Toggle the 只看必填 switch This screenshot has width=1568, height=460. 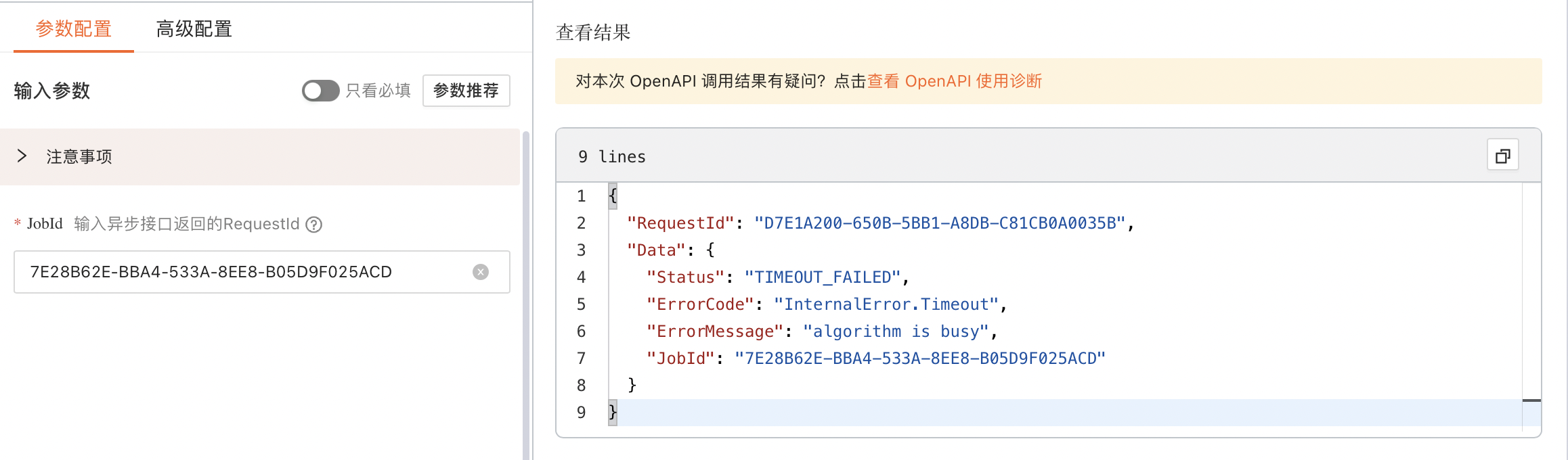[x=320, y=91]
